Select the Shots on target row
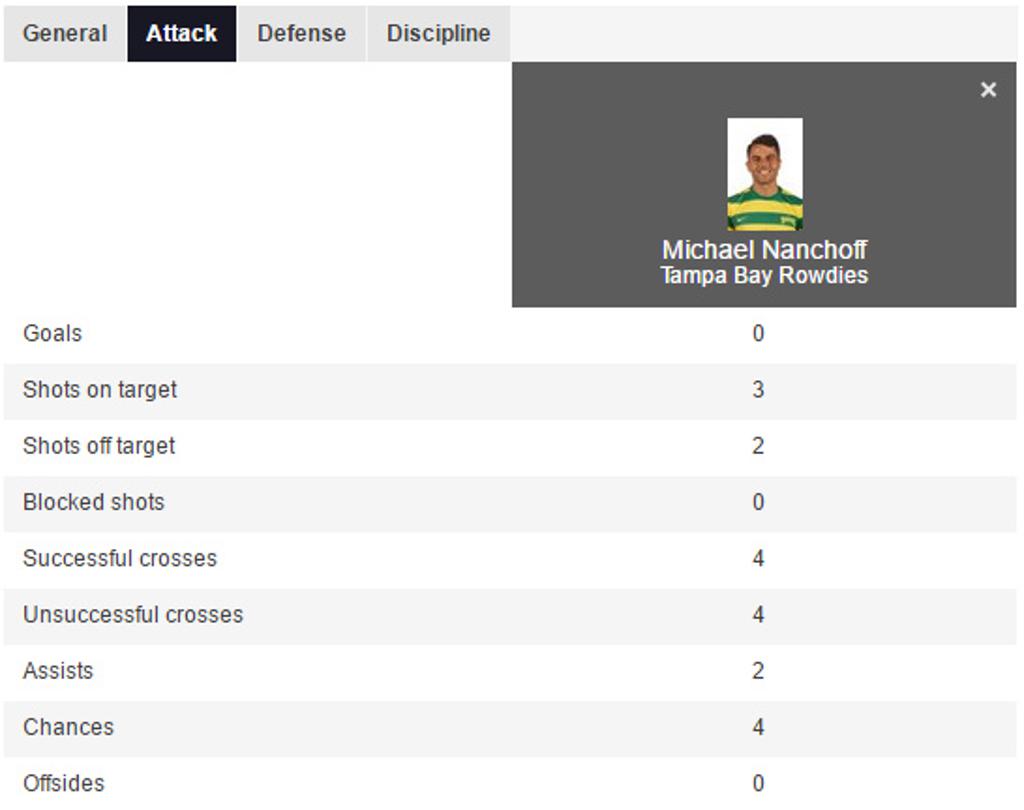1024x810 pixels. click(510, 391)
